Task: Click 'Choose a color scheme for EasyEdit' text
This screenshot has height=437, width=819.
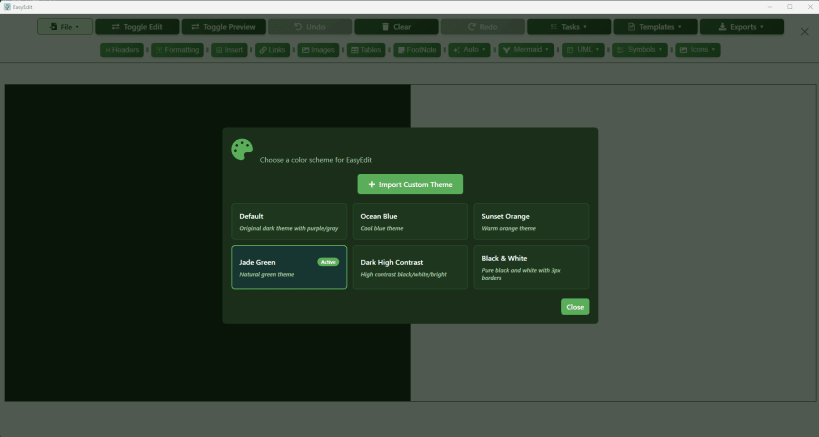Action: [315, 160]
